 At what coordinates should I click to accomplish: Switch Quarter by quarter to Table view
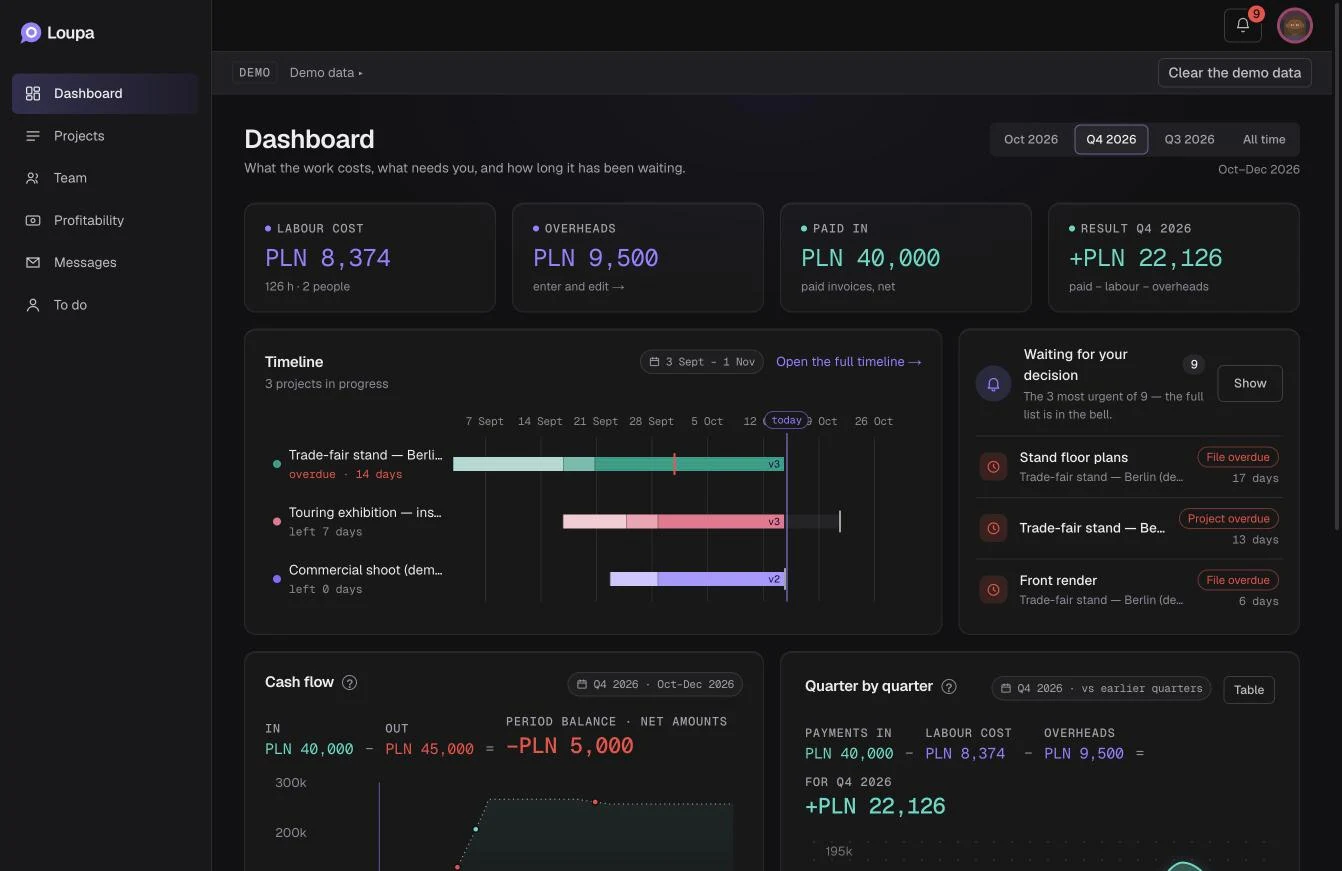tap(1249, 690)
